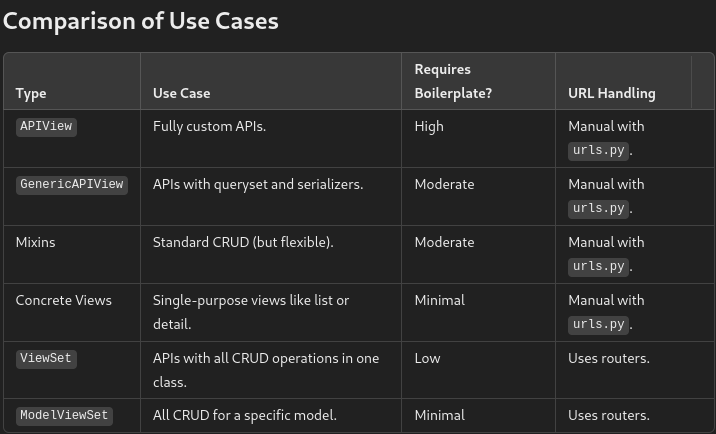Click urls.py code in GenericAPIView row

pos(599,209)
